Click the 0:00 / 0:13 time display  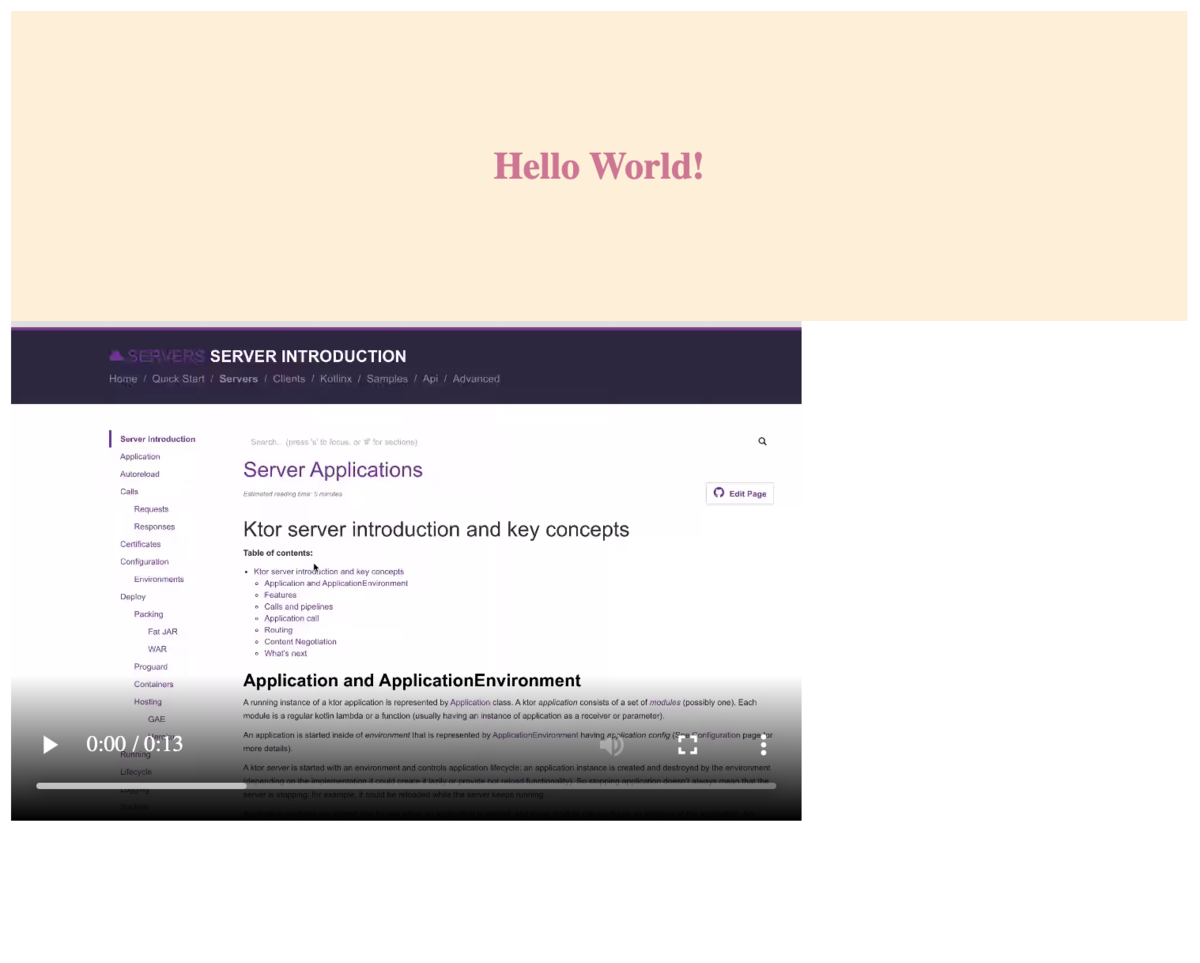(135, 744)
